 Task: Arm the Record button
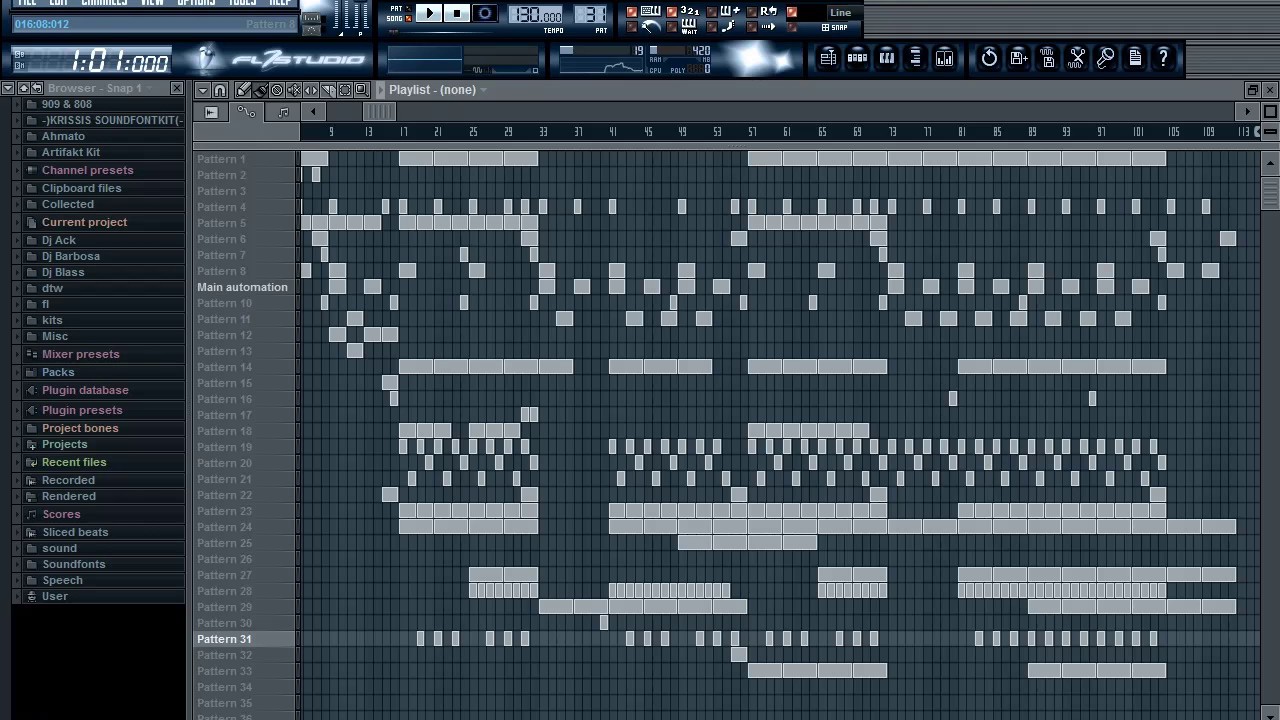point(485,13)
